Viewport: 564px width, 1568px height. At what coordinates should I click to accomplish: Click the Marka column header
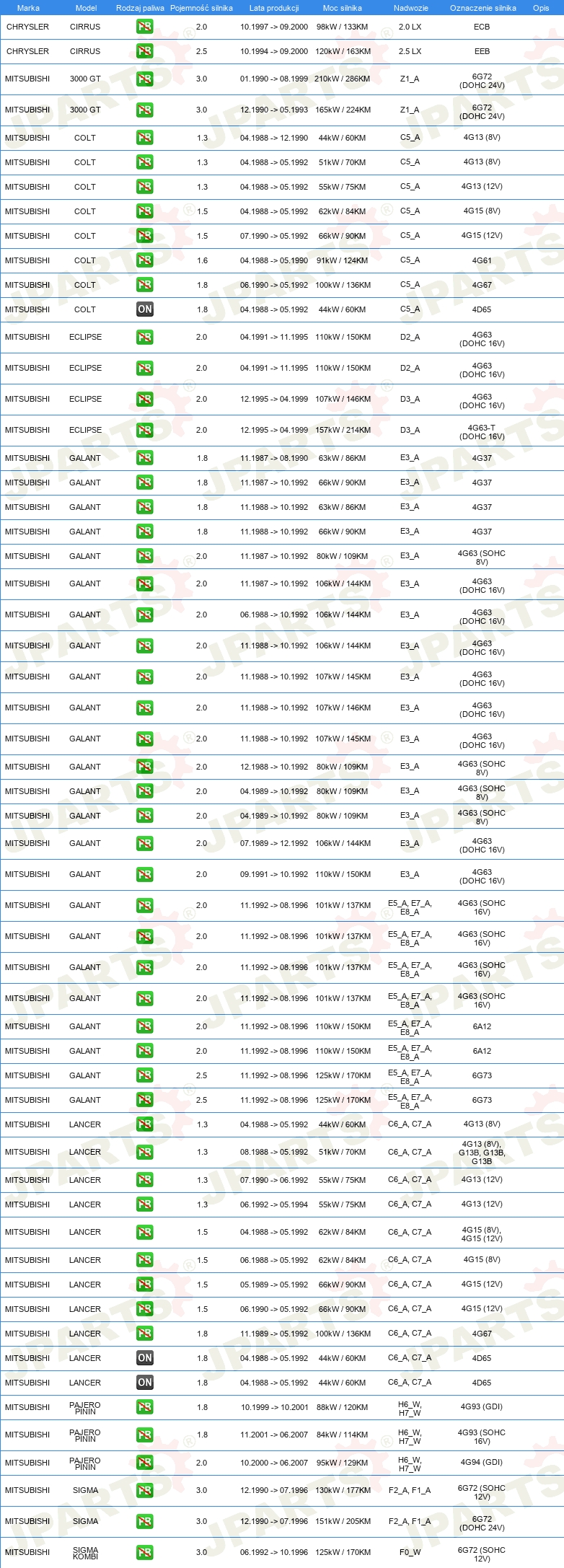(x=28, y=8)
